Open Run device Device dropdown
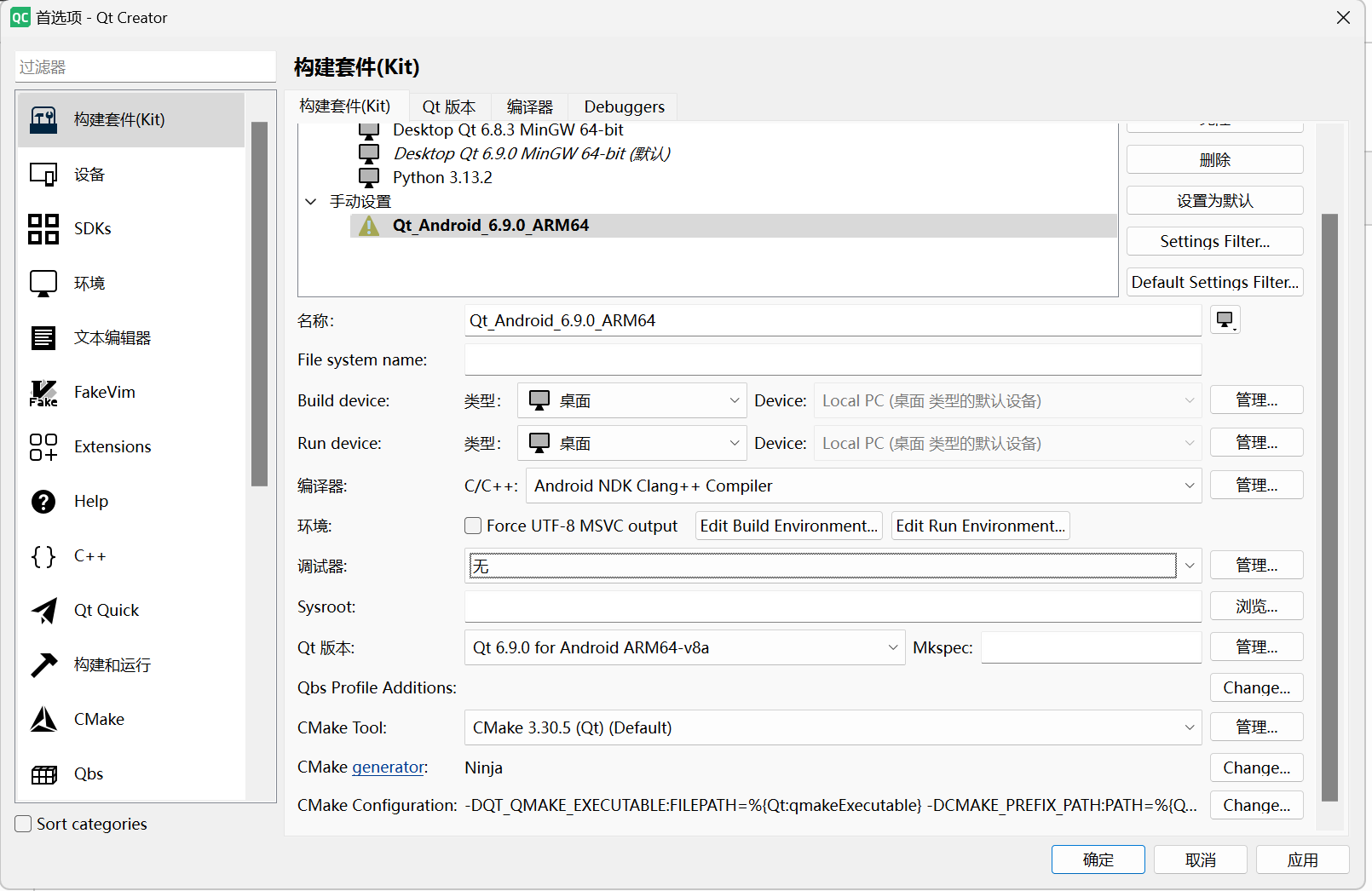The image size is (1372, 891). click(1008, 443)
